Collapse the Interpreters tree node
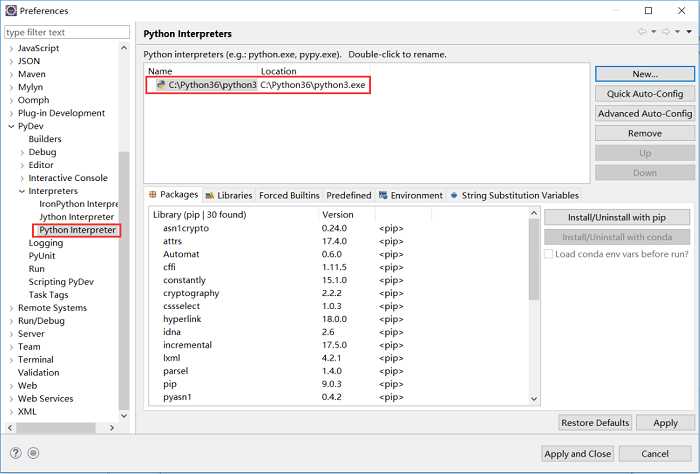Image resolution: width=700 pixels, height=474 pixels. [22, 191]
